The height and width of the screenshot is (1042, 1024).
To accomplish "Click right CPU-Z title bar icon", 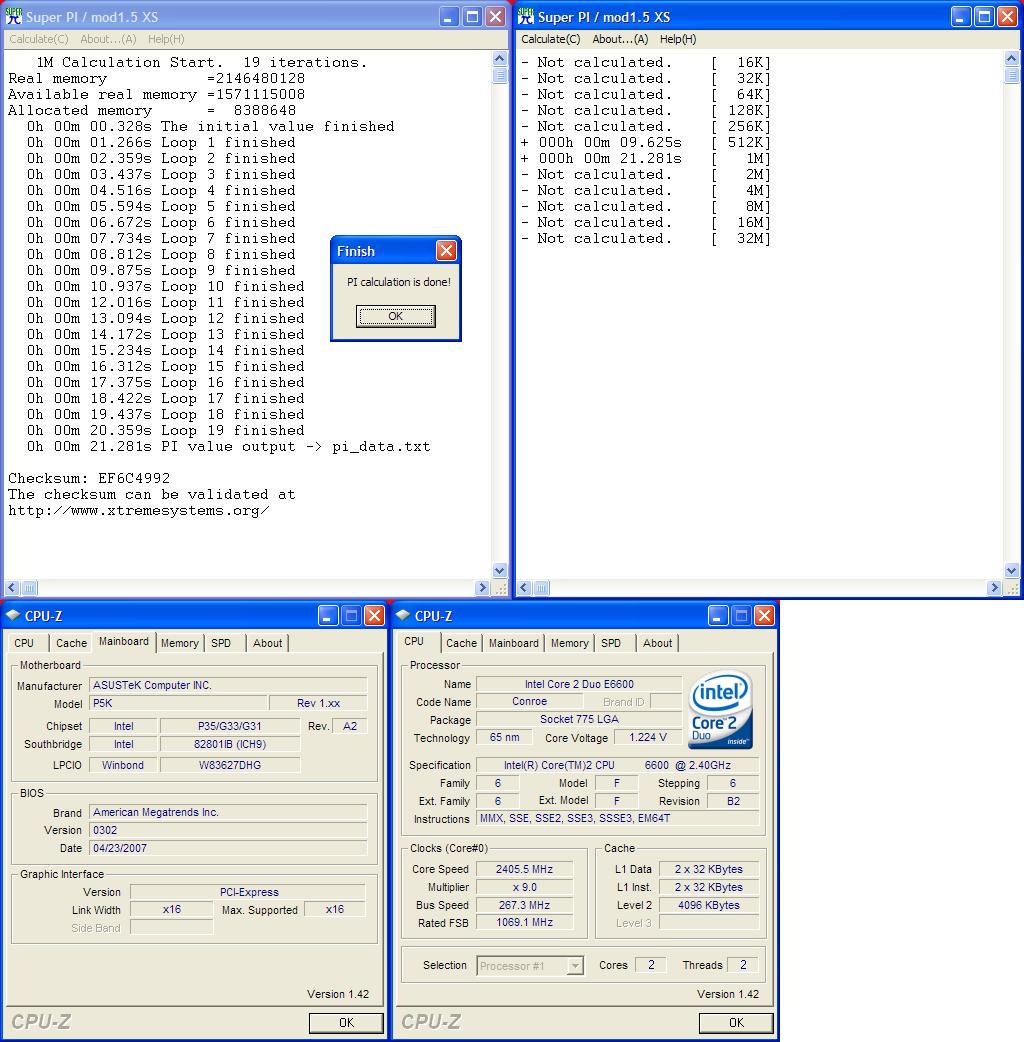I will [x=403, y=615].
